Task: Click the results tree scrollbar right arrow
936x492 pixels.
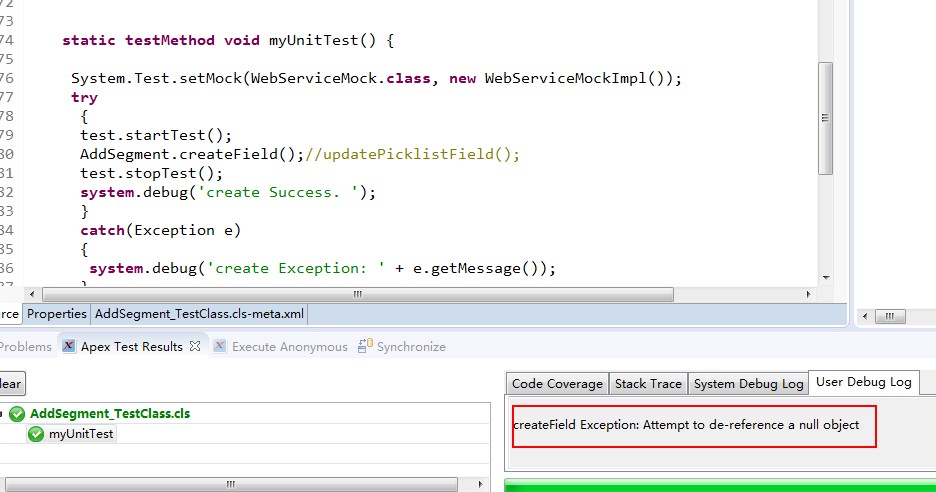Action: [x=481, y=484]
